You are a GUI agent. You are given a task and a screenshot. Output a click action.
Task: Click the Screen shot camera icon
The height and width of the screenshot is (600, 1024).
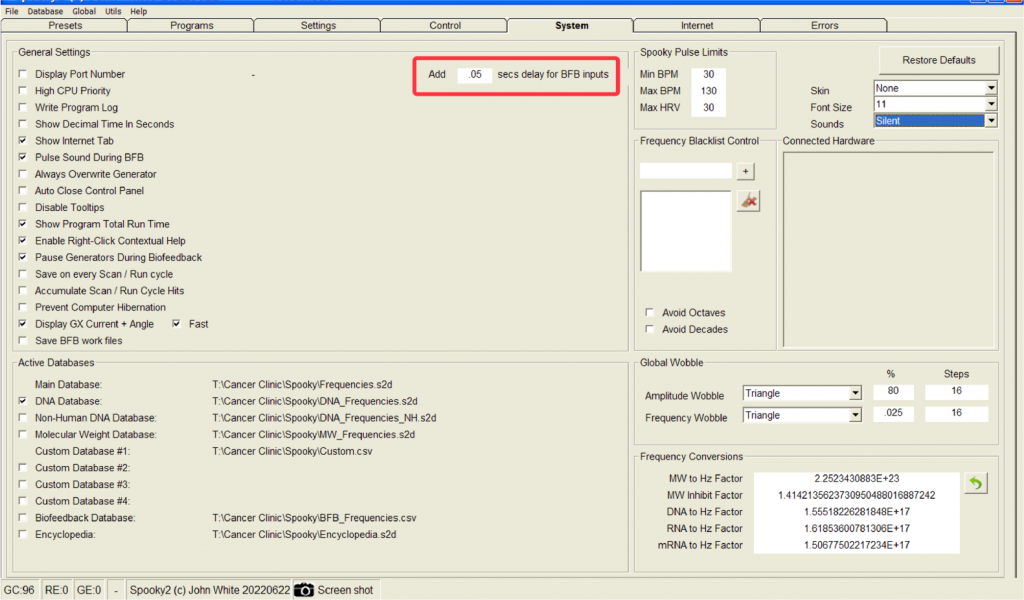coord(304,590)
